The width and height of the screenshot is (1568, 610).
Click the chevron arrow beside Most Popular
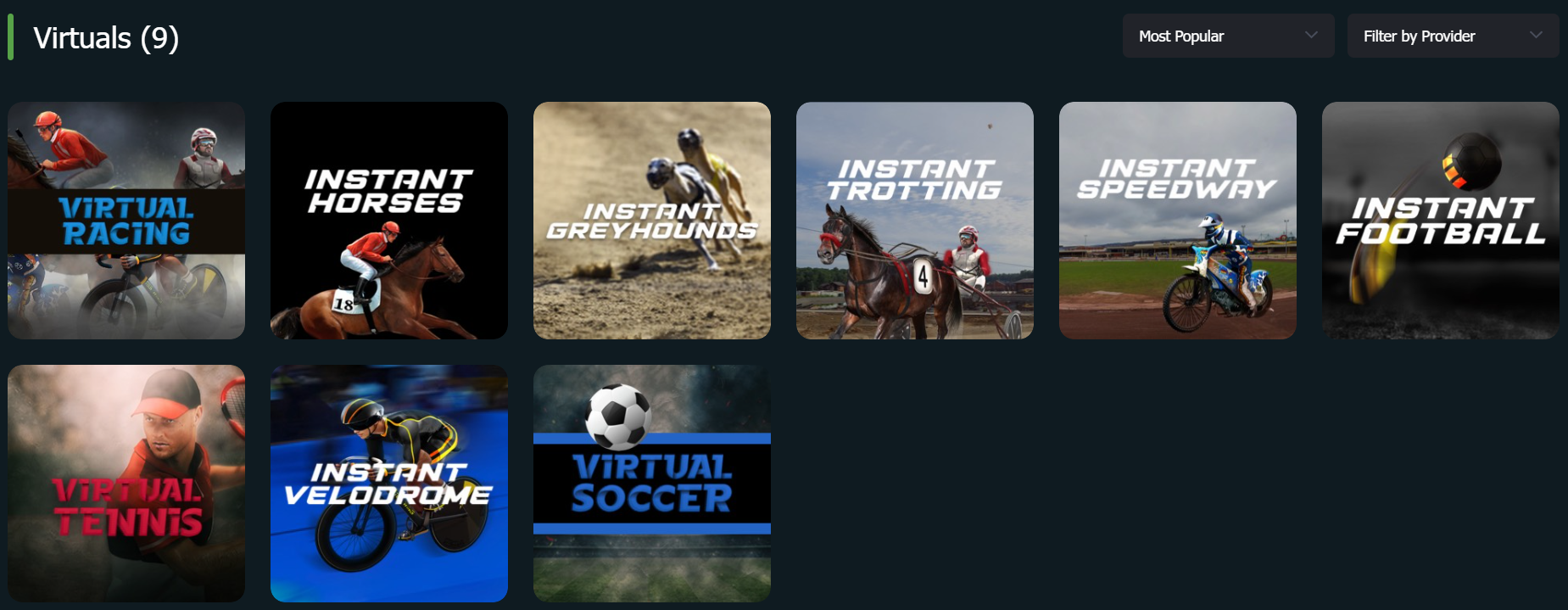[x=1311, y=36]
